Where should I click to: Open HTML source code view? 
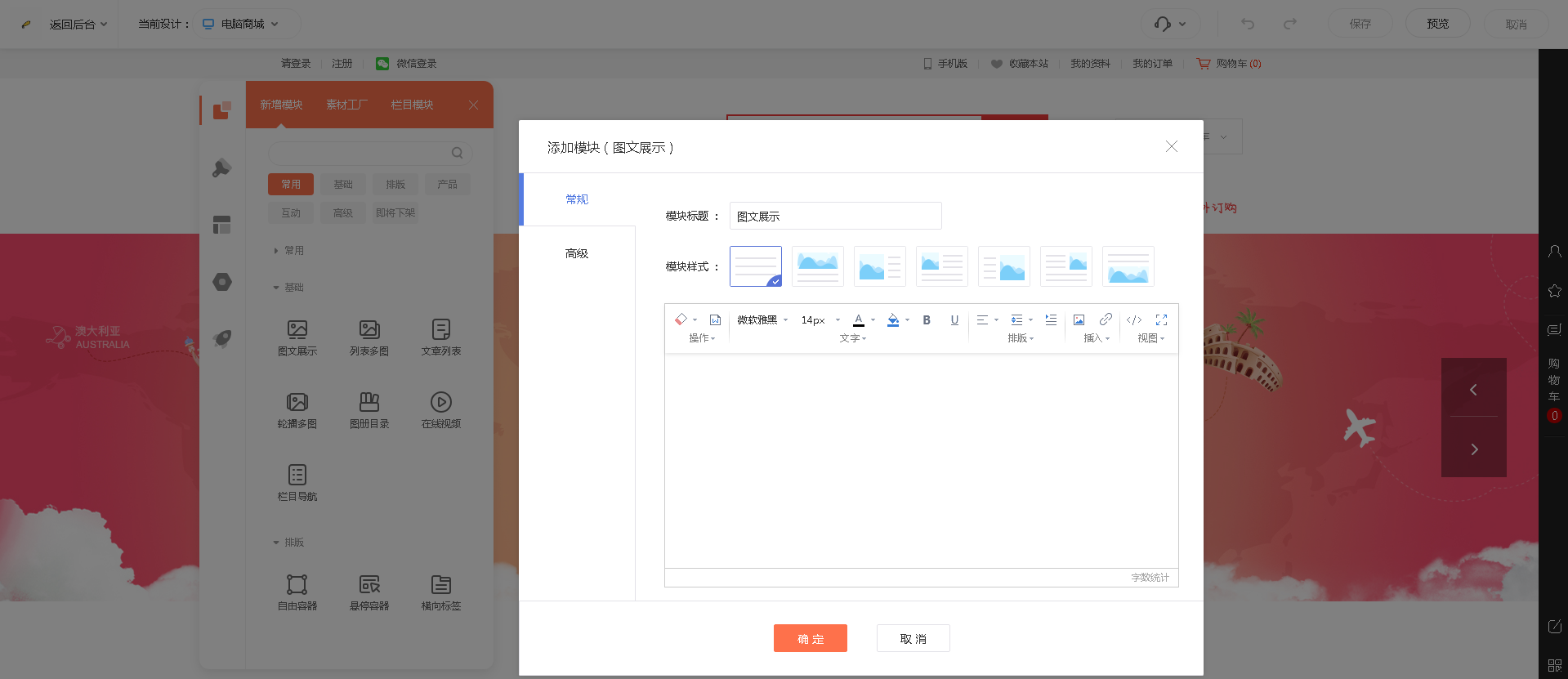[x=1134, y=319]
